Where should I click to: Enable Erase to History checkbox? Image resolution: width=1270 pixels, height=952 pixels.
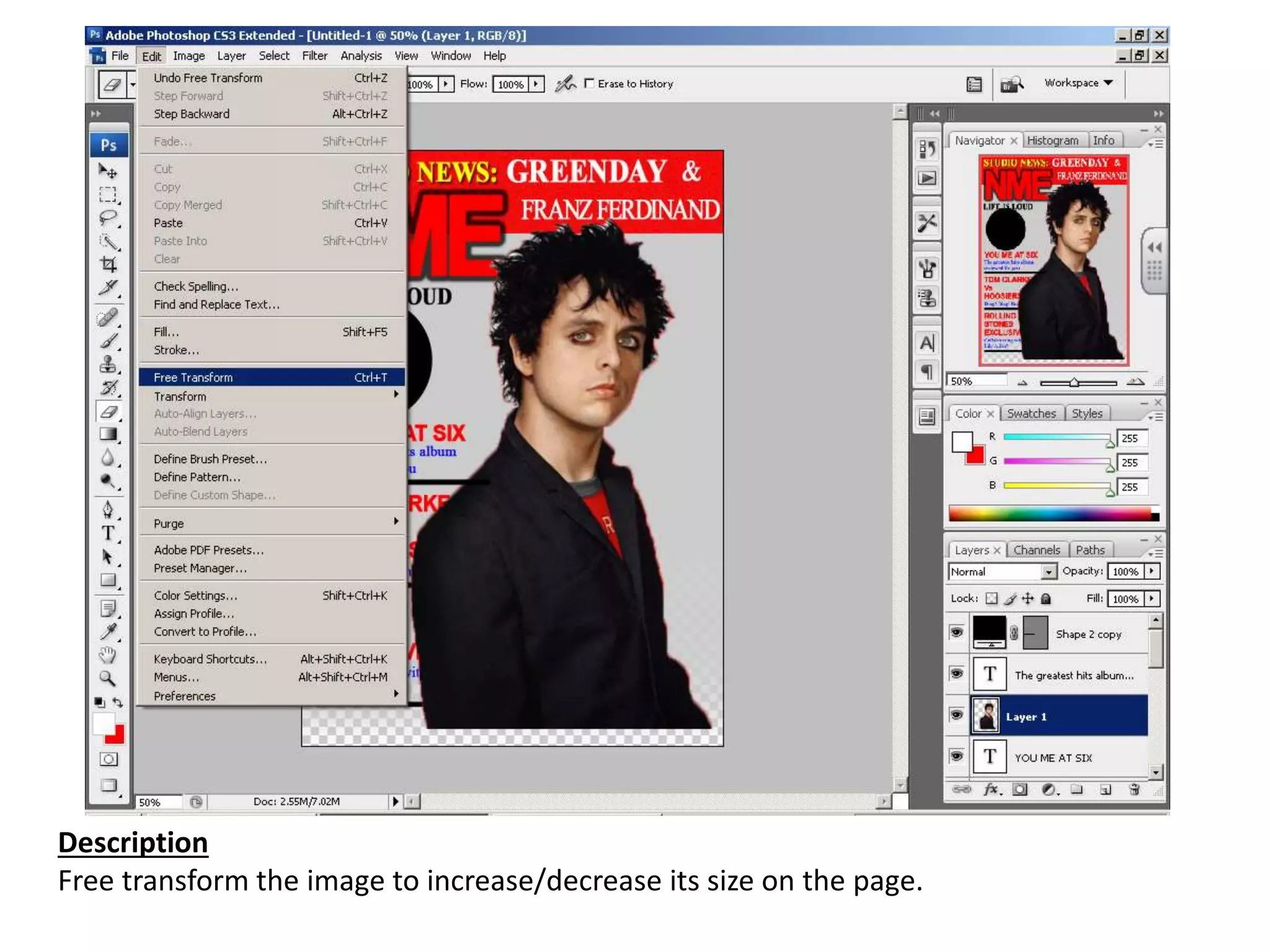589,83
